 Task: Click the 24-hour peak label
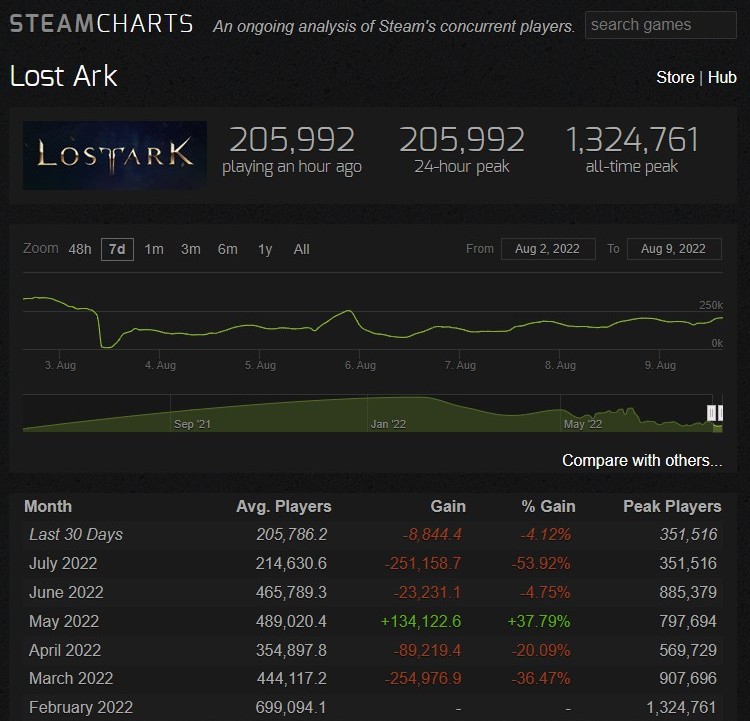(462, 166)
